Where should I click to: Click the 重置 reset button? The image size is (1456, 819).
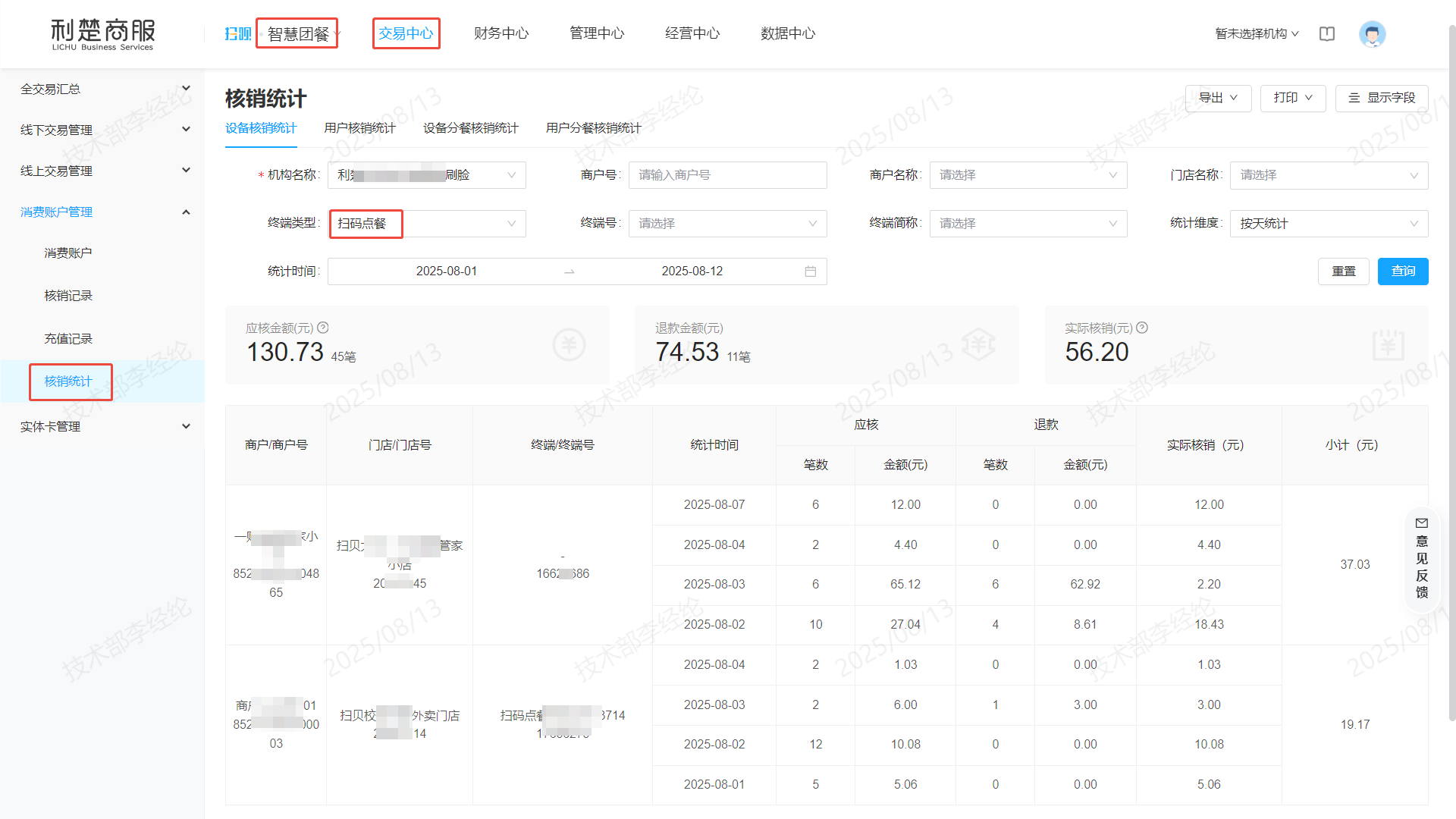(1343, 271)
